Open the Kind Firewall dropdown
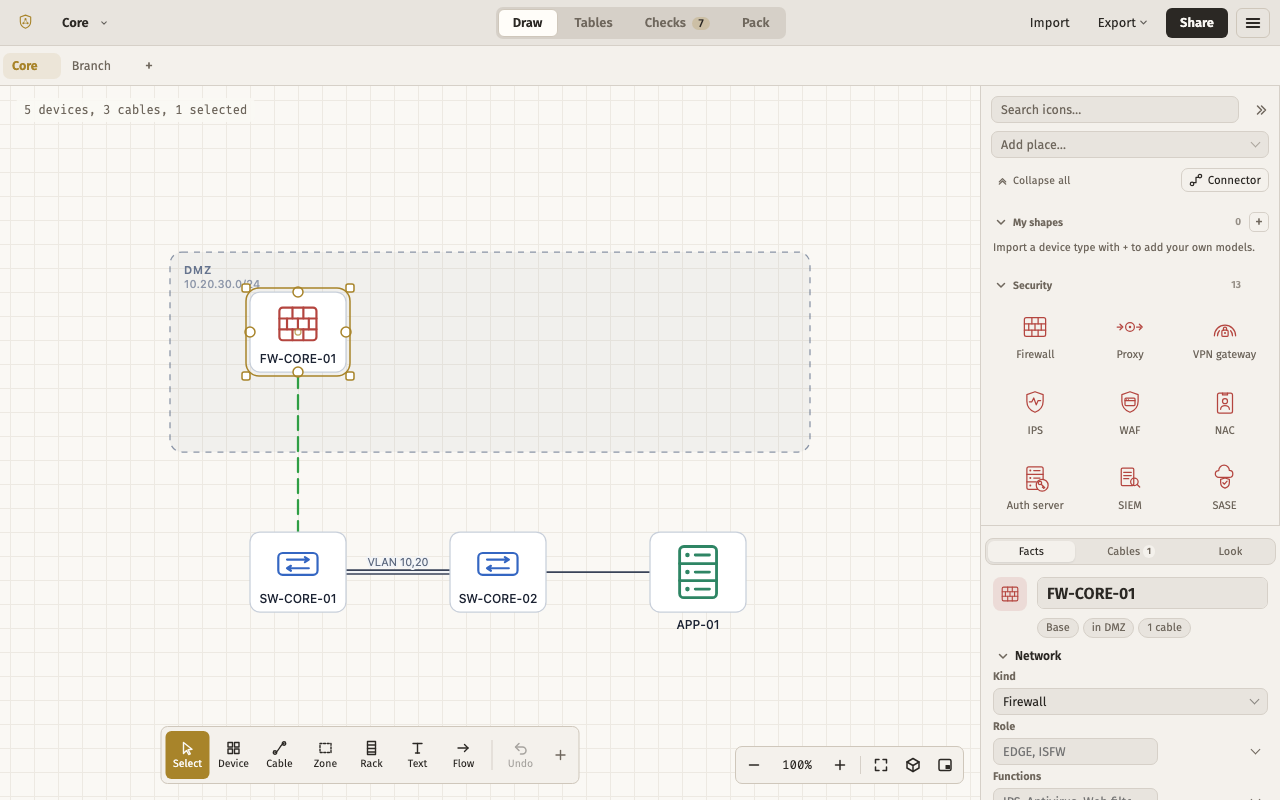Image resolution: width=1280 pixels, height=800 pixels. click(x=1130, y=701)
